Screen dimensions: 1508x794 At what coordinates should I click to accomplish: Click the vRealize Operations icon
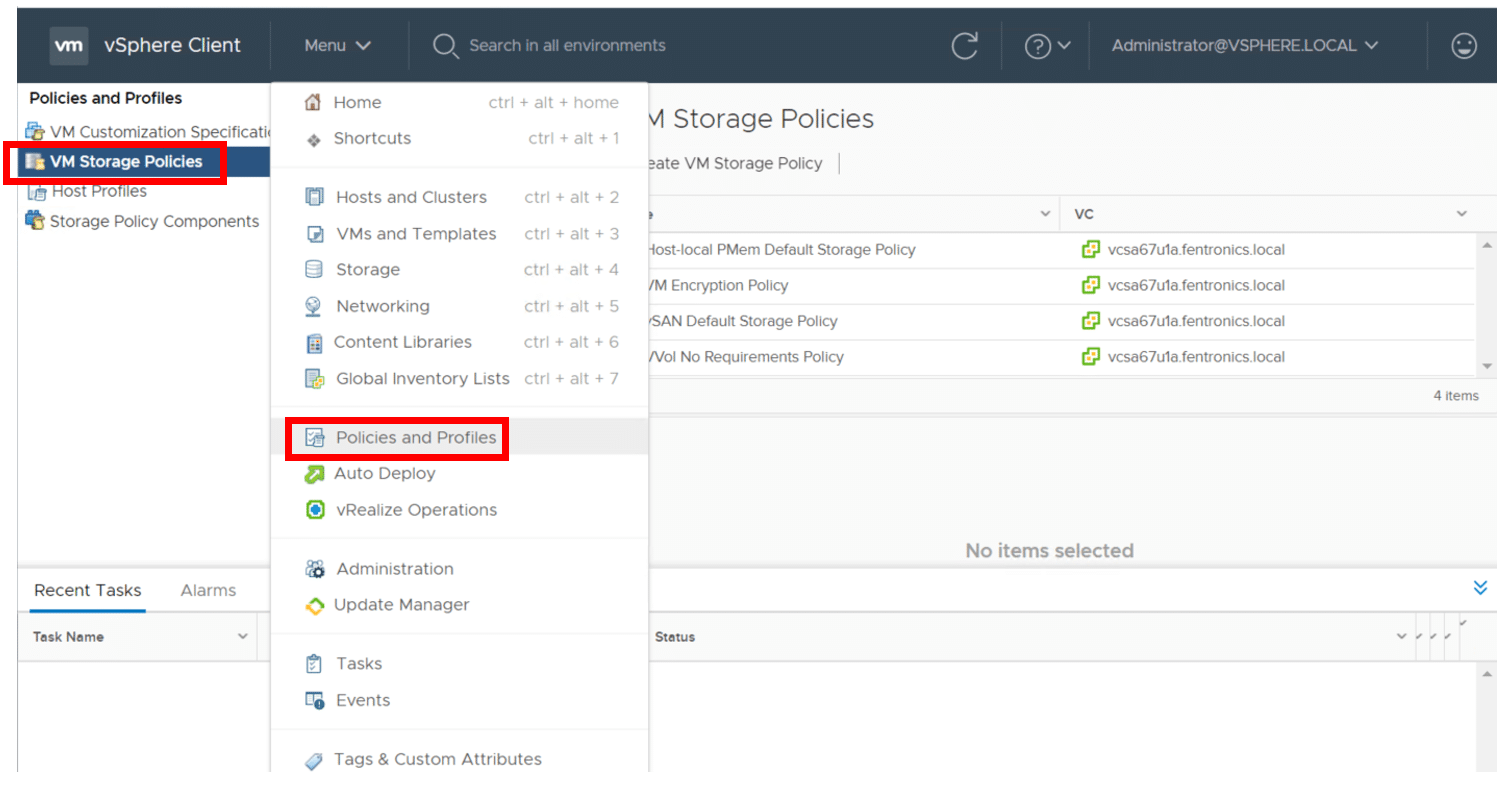click(314, 510)
